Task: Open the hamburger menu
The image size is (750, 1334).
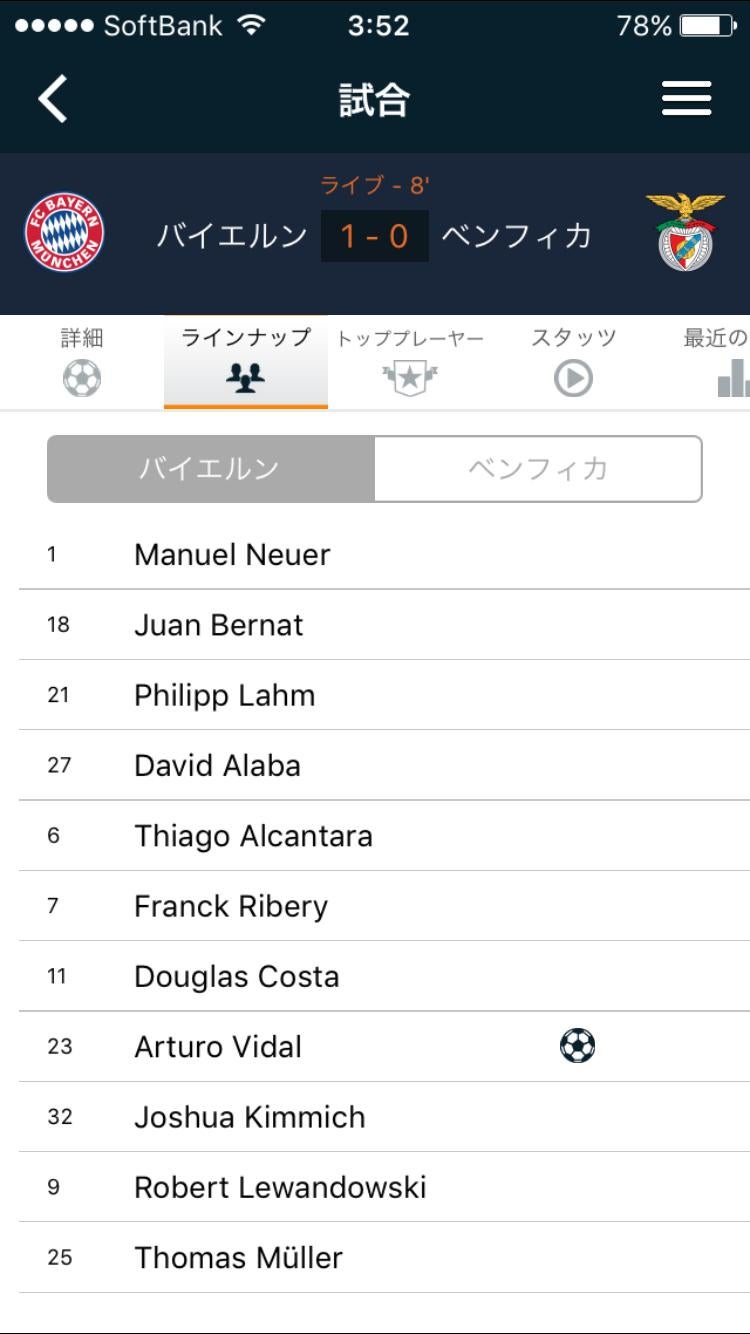Action: tap(686, 99)
